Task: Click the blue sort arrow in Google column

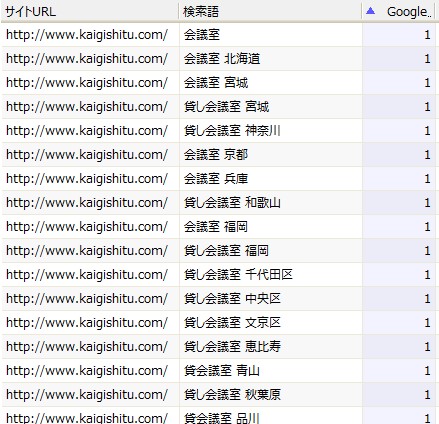Action: point(370,11)
